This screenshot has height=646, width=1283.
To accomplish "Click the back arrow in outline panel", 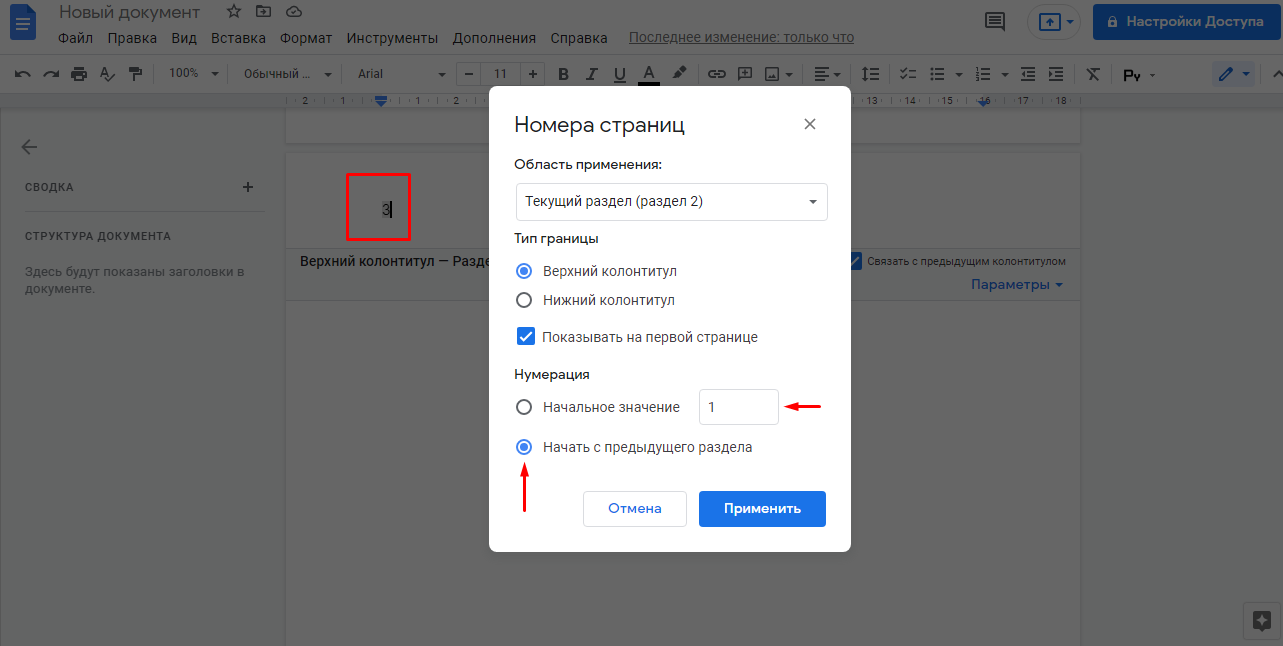I will (29, 147).
